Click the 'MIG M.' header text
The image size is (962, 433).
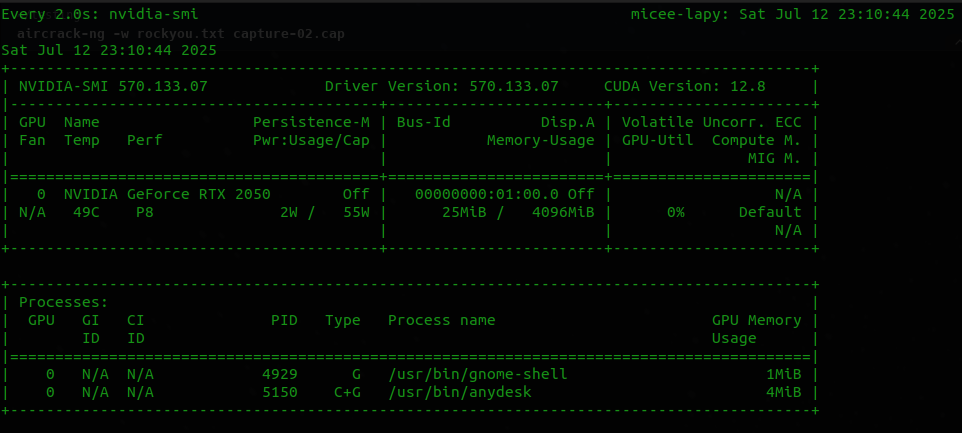tap(774, 159)
